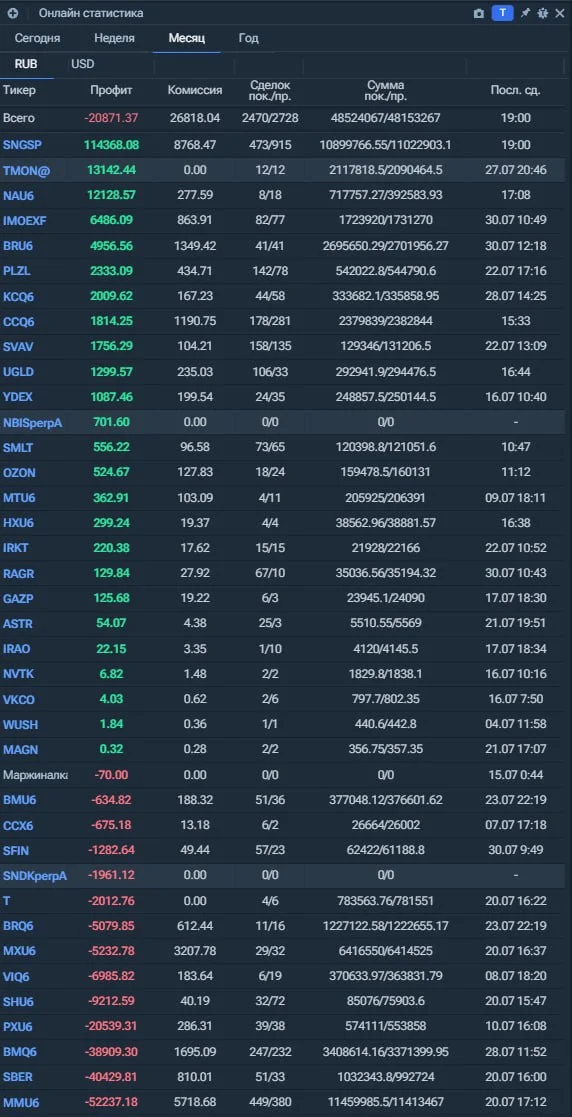The height and width of the screenshot is (1117, 572).
Task: Sort by Посл. сд. column header
Action: click(x=516, y=90)
